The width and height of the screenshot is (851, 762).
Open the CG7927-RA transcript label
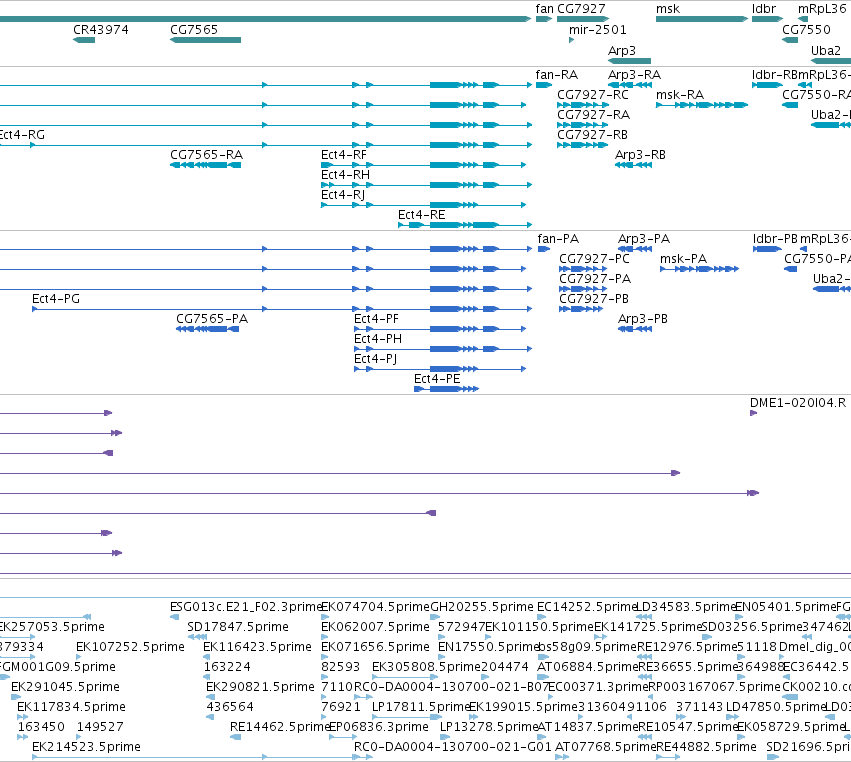pos(593,115)
